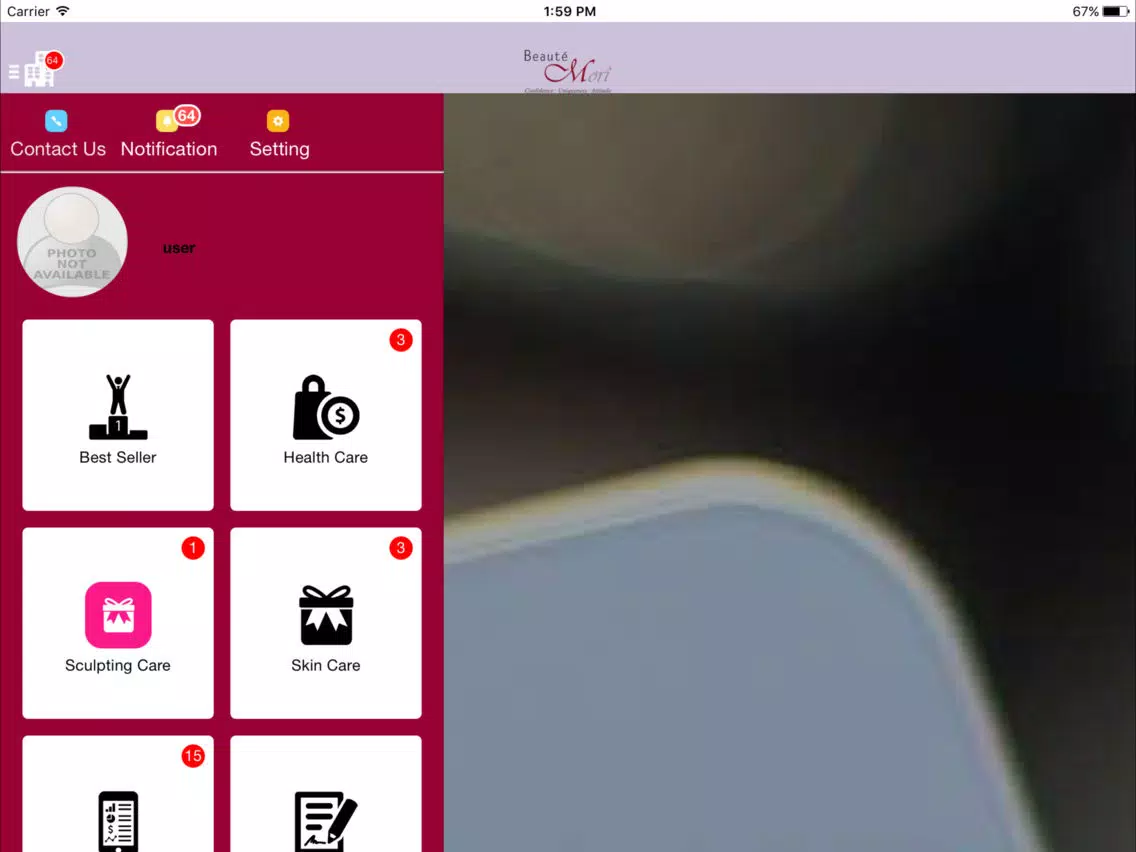This screenshot has height=852, width=1136.
Task: Tap the user profile photo placeholder
Action: click(x=72, y=242)
